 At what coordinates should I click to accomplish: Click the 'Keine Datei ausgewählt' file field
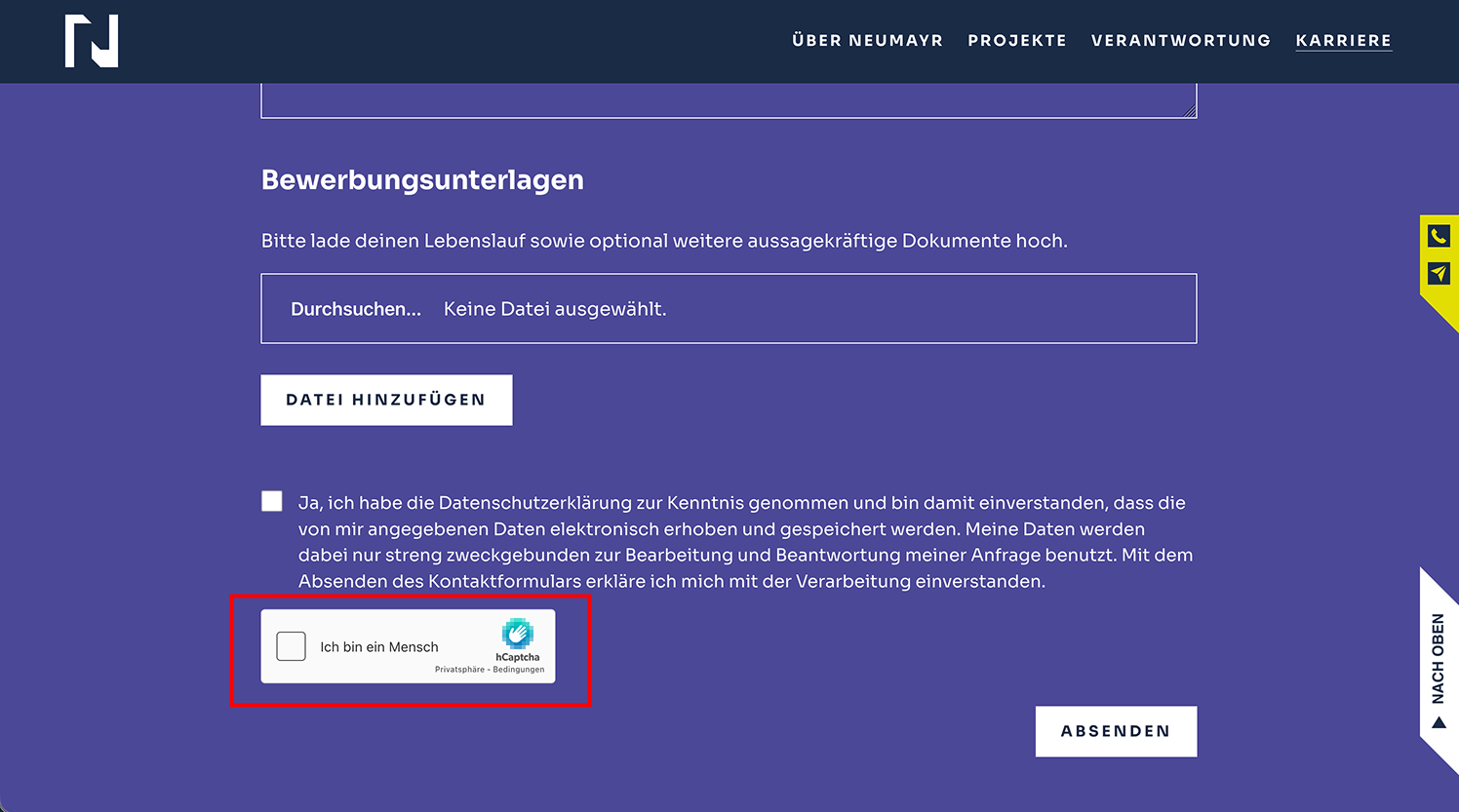pyautogui.click(x=555, y=309)
